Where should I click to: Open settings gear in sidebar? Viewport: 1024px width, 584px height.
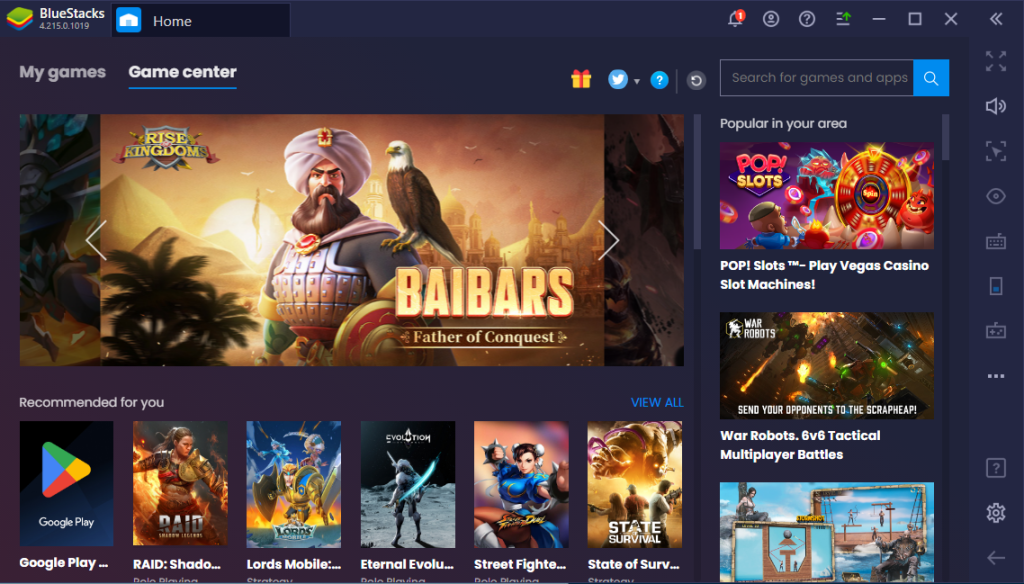click(996, 513)
